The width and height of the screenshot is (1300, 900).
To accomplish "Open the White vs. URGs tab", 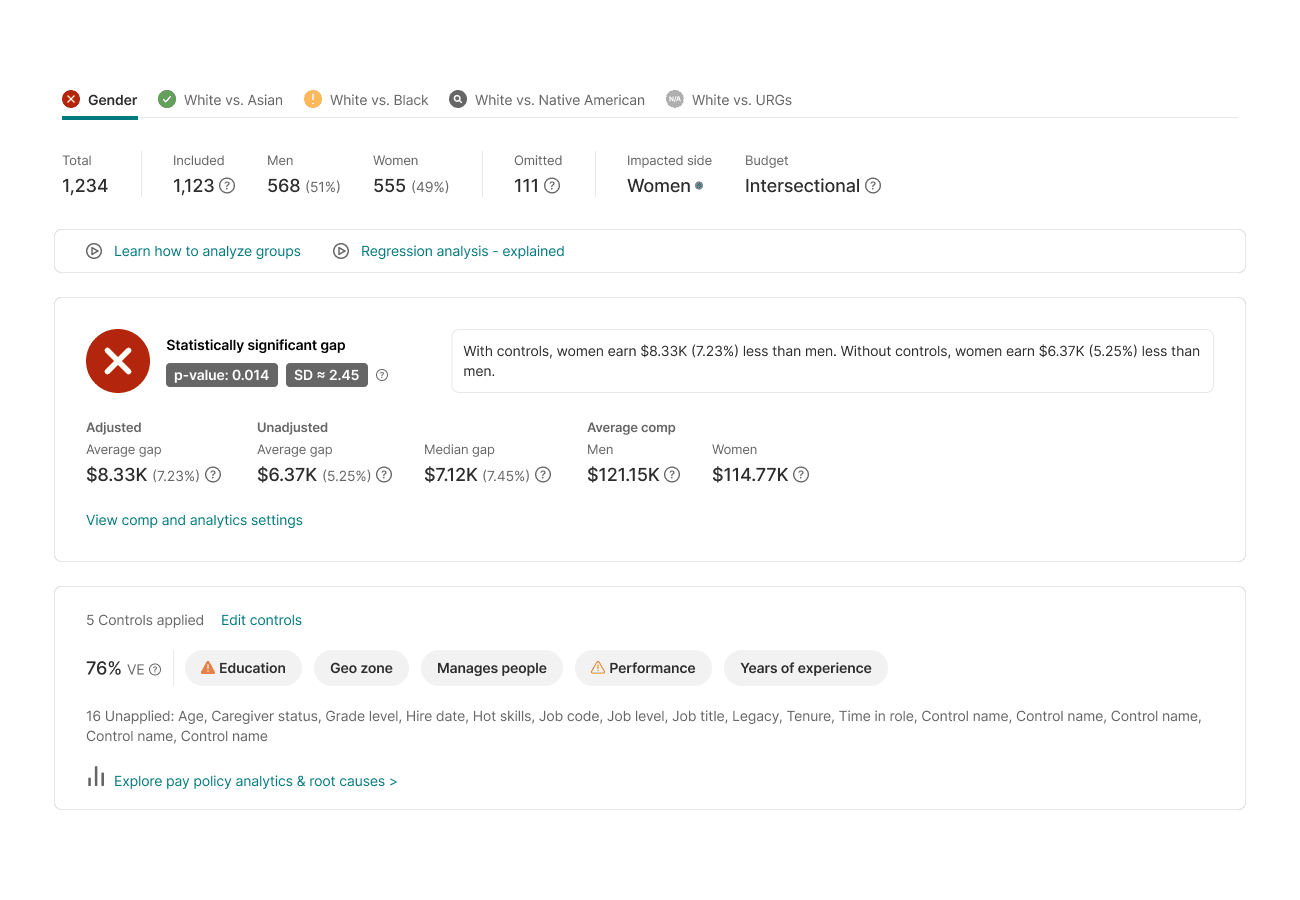I will pos(729,100).
